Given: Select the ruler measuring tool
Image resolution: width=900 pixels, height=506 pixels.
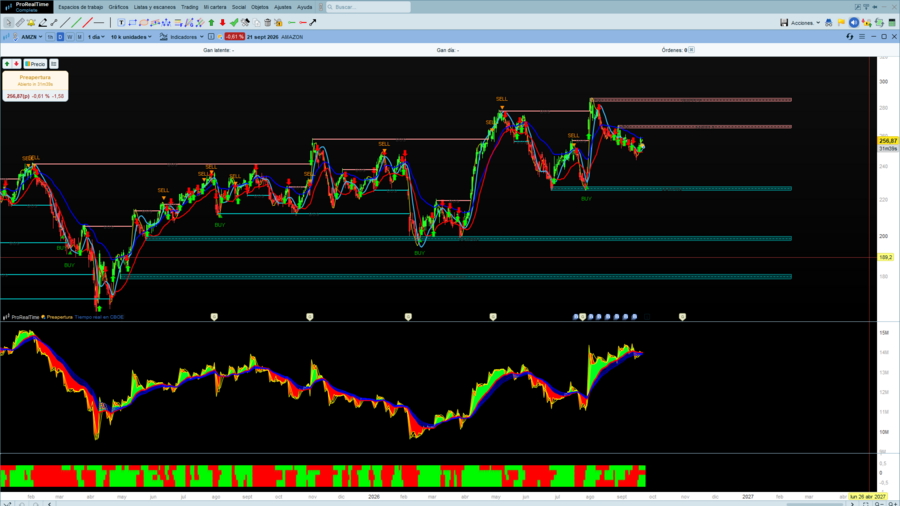Looking at the screenshot, I should coord(20,22).
